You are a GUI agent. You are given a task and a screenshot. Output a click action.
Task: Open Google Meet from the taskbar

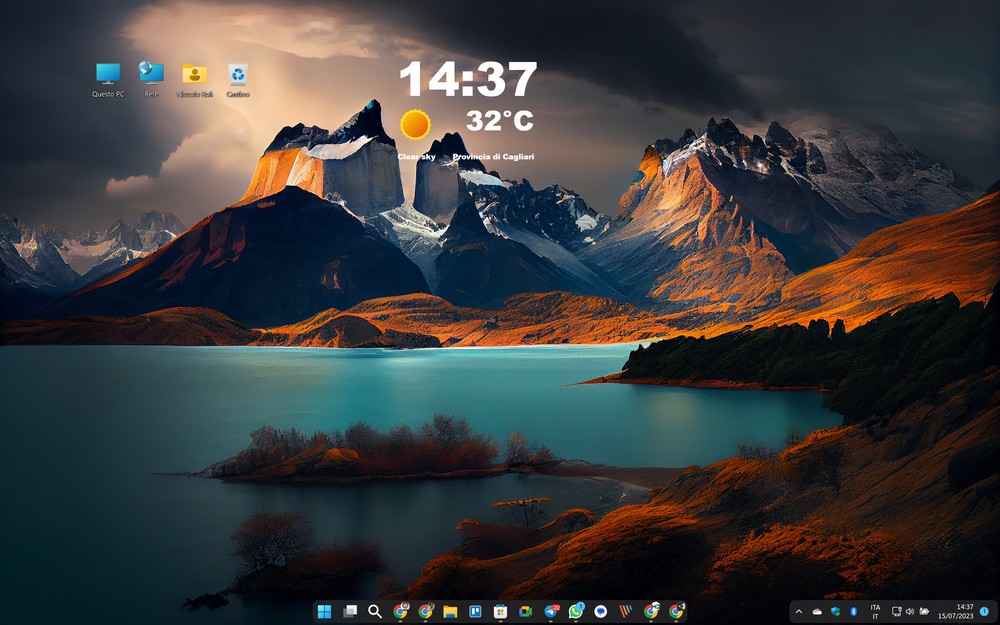click(525, 611)
